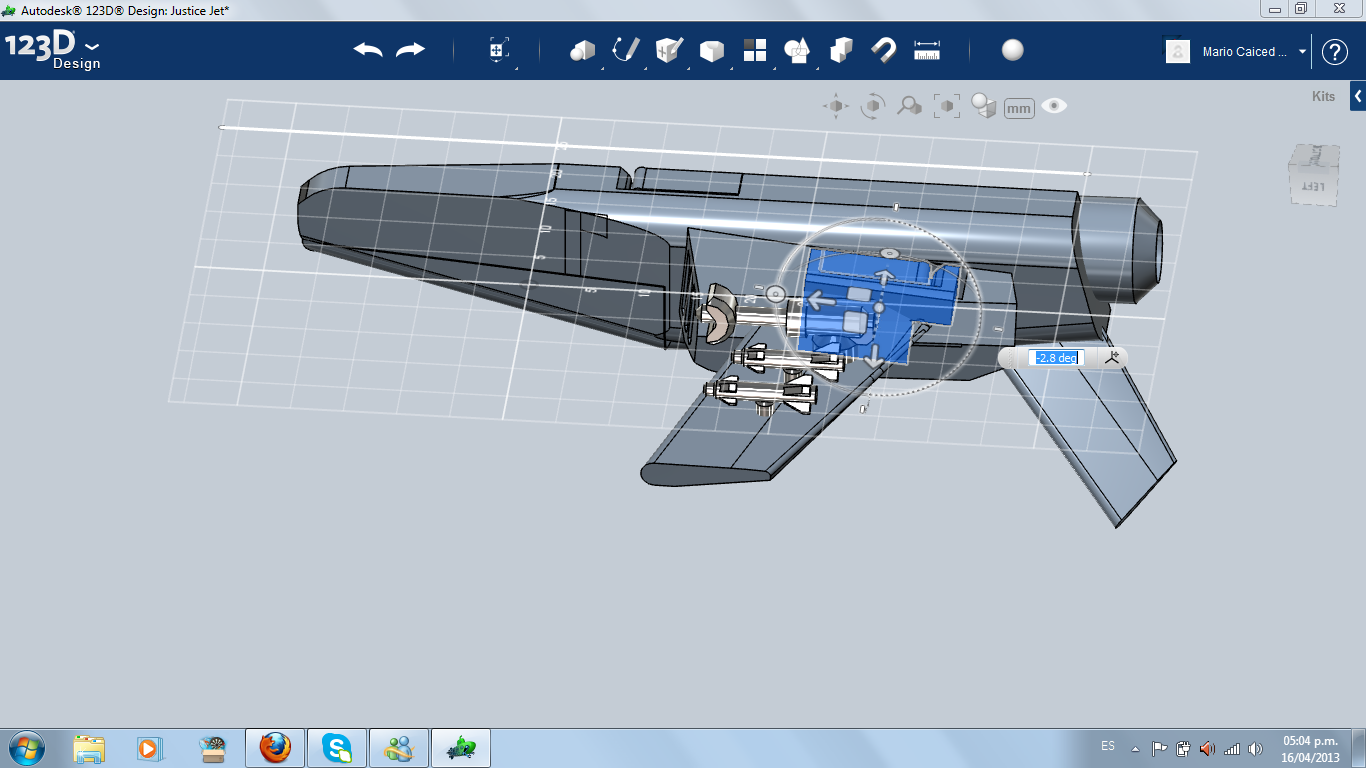The width and height of the screenshot is (1366, 768).
Task: Open Windows Media Player from taskbar
Action: coord(148,748)
